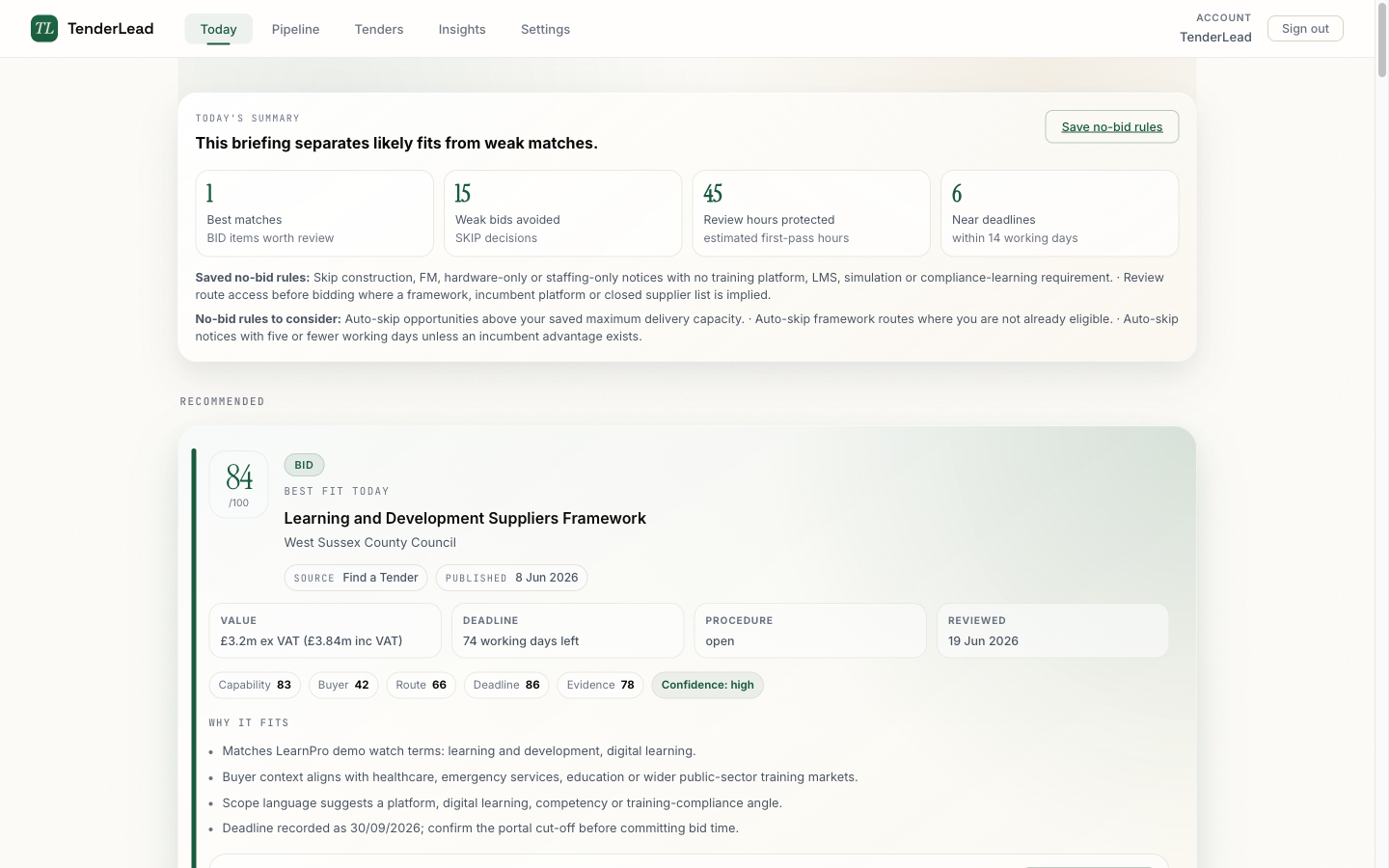Click the bullet about LearnPro demo watch terms

(x=459, y=751)
